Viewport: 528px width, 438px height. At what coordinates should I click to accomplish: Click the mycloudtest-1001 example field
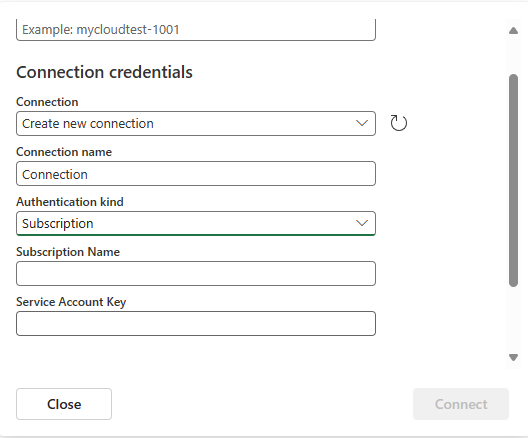point(196,30)
